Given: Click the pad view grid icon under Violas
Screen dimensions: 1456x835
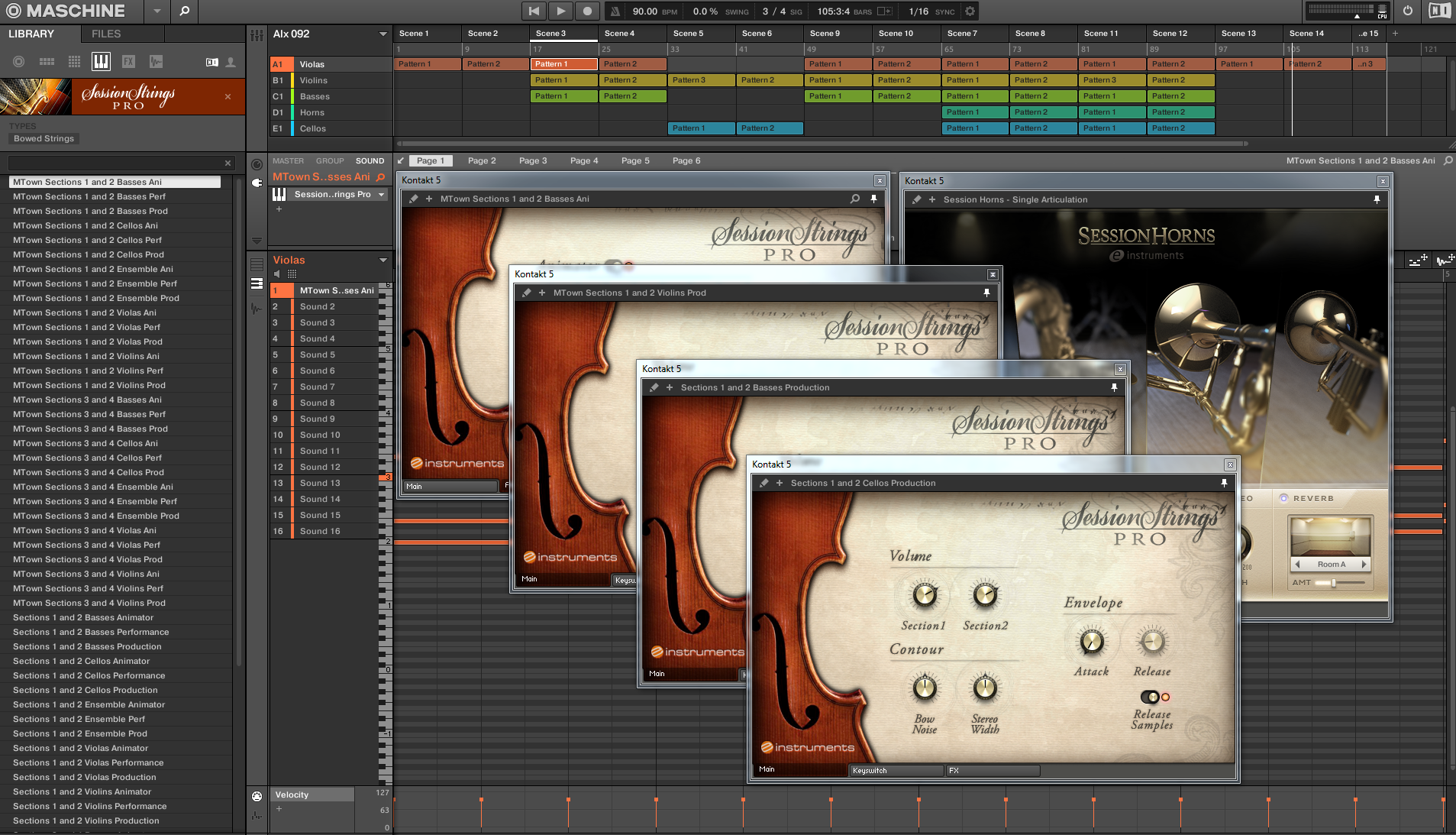Looking at the screenshot, I should pos(292,273).
